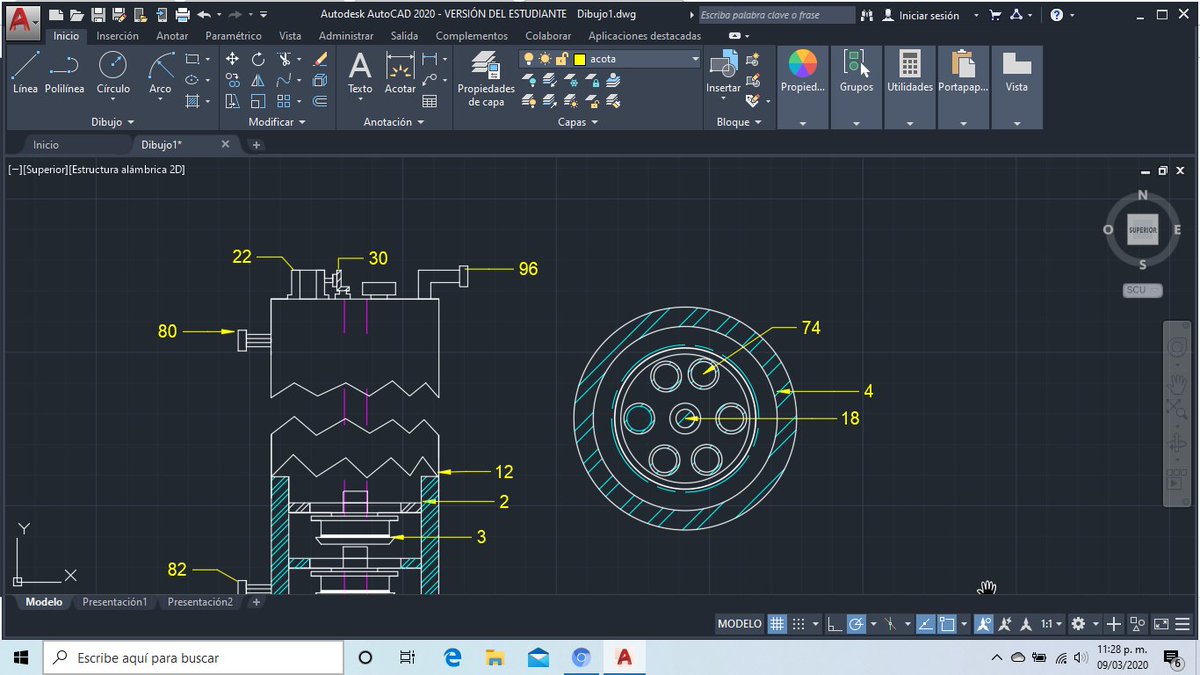Open the Iniciar sesión dropdown arrow
This screenshot has width=1200, height=675.
[975, 16]
